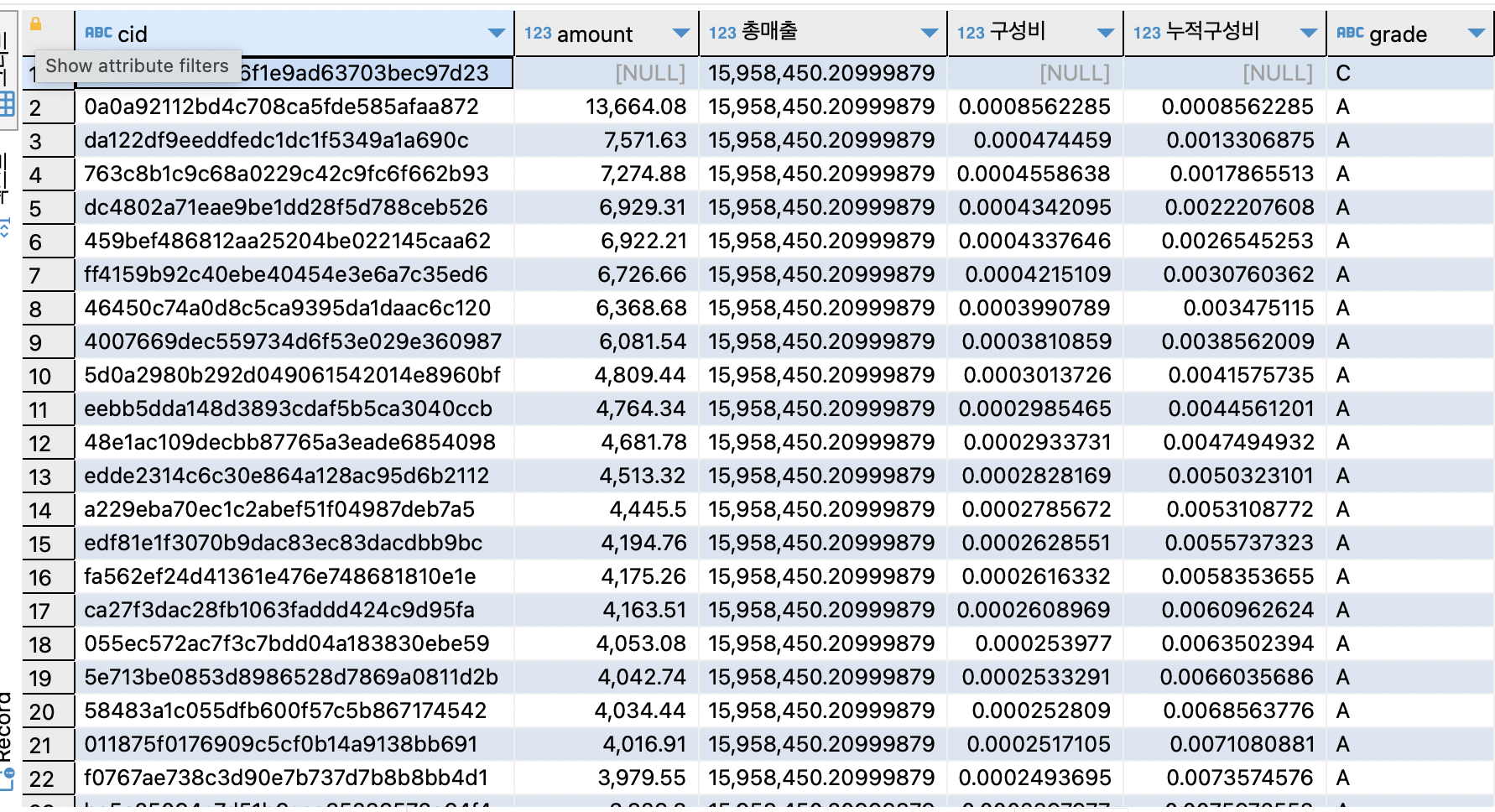Screen dimensions: 1495x812
Task: Select amount cell 4,445.5
Action: (x=606, y=509)
